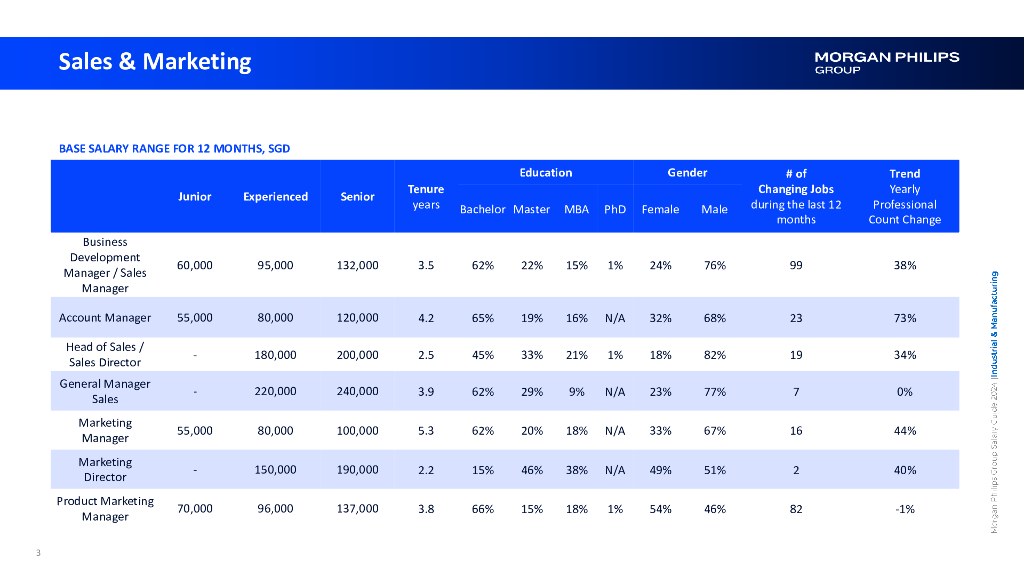Click the MBA sub-column header
Viewport: 1024px width, 576px height.
576,210
